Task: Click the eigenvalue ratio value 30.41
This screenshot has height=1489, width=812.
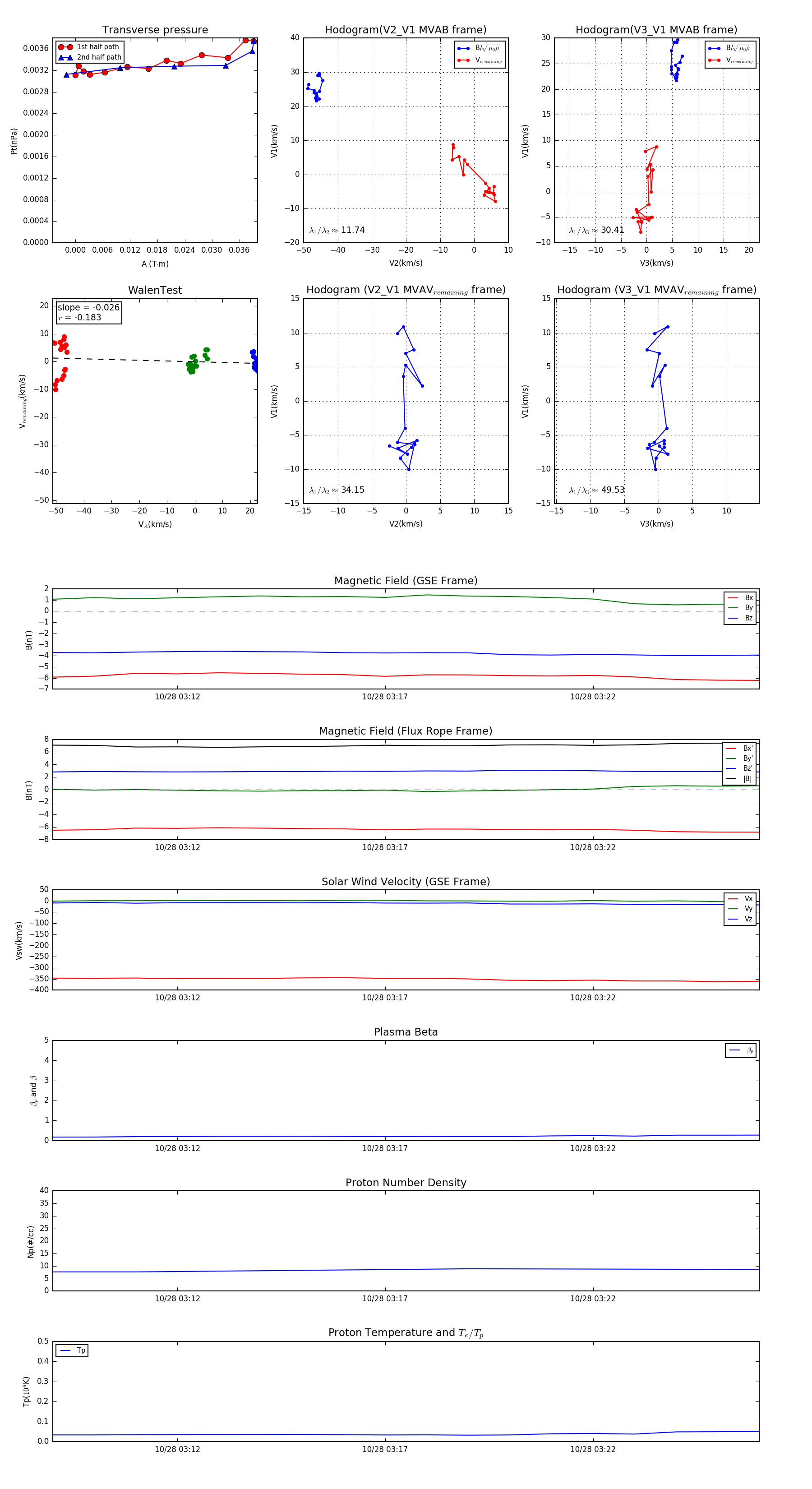Action: (x=612, y=230)
